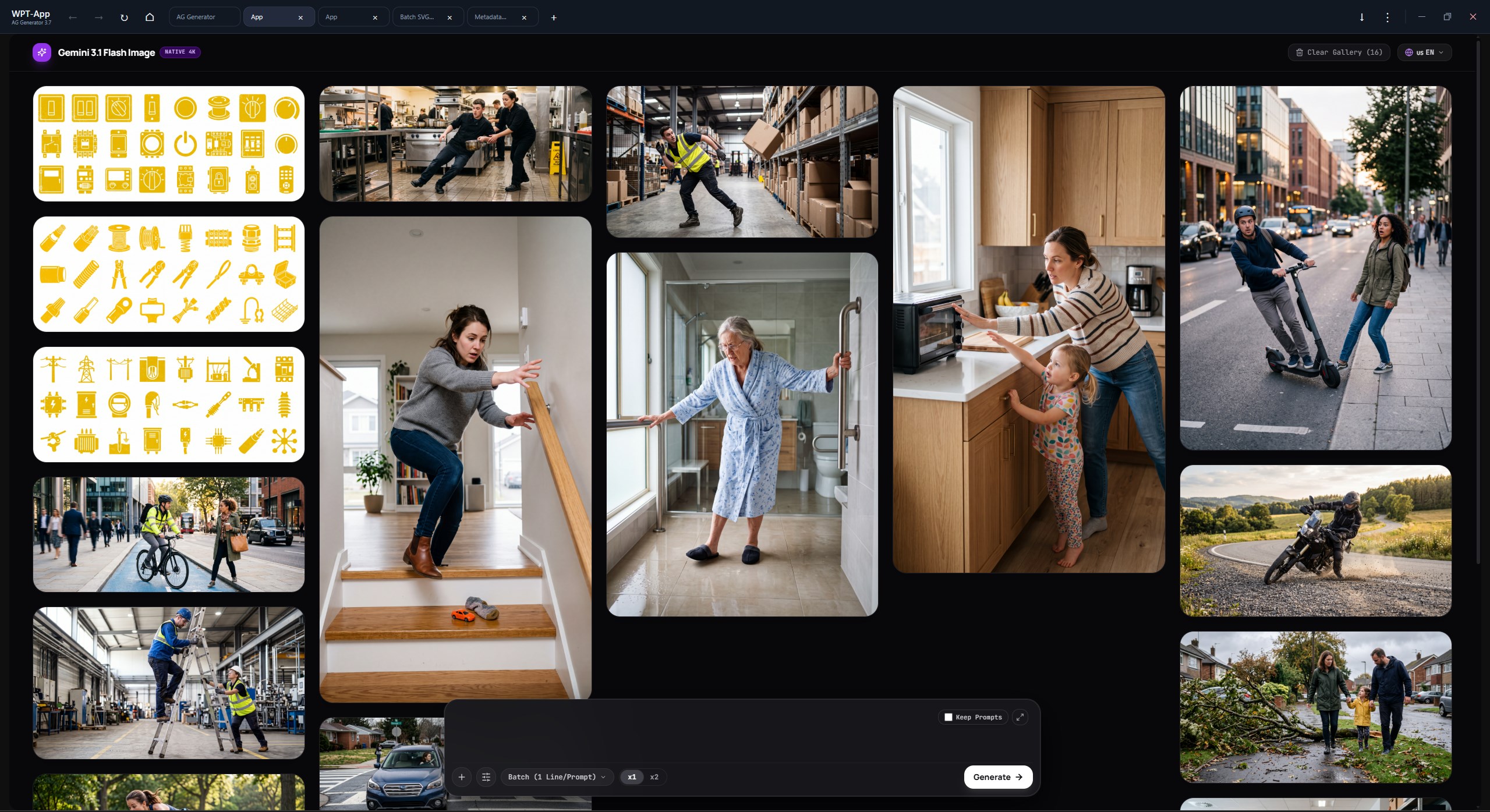Go to home via house icon
Viewport: 1490px width, 812px height.
point(150,17)
